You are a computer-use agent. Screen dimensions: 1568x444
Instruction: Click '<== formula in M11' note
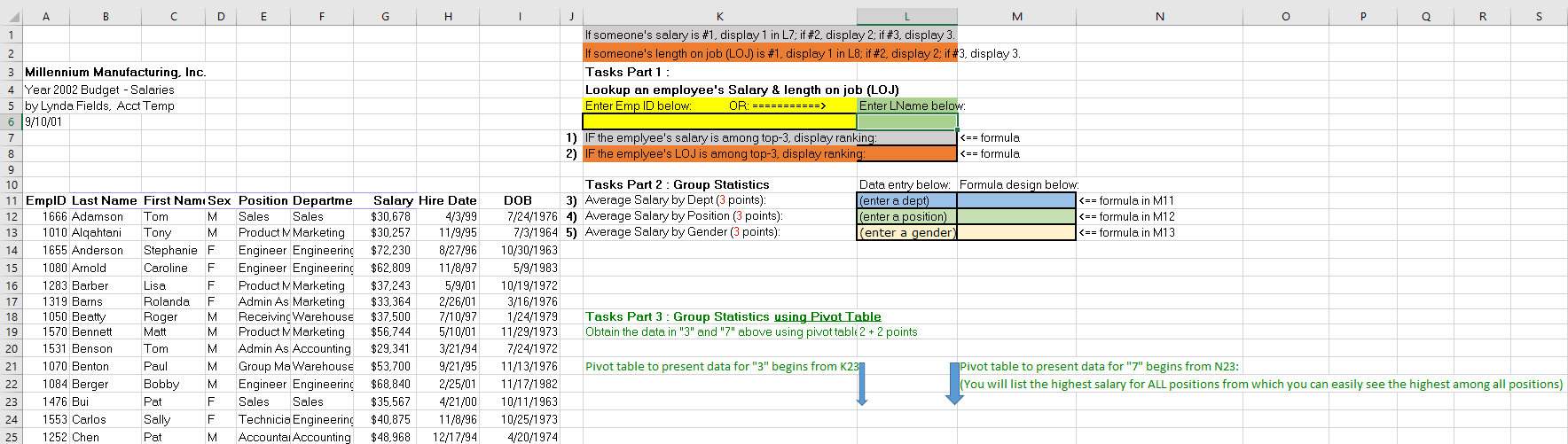tap(1126, 200)
